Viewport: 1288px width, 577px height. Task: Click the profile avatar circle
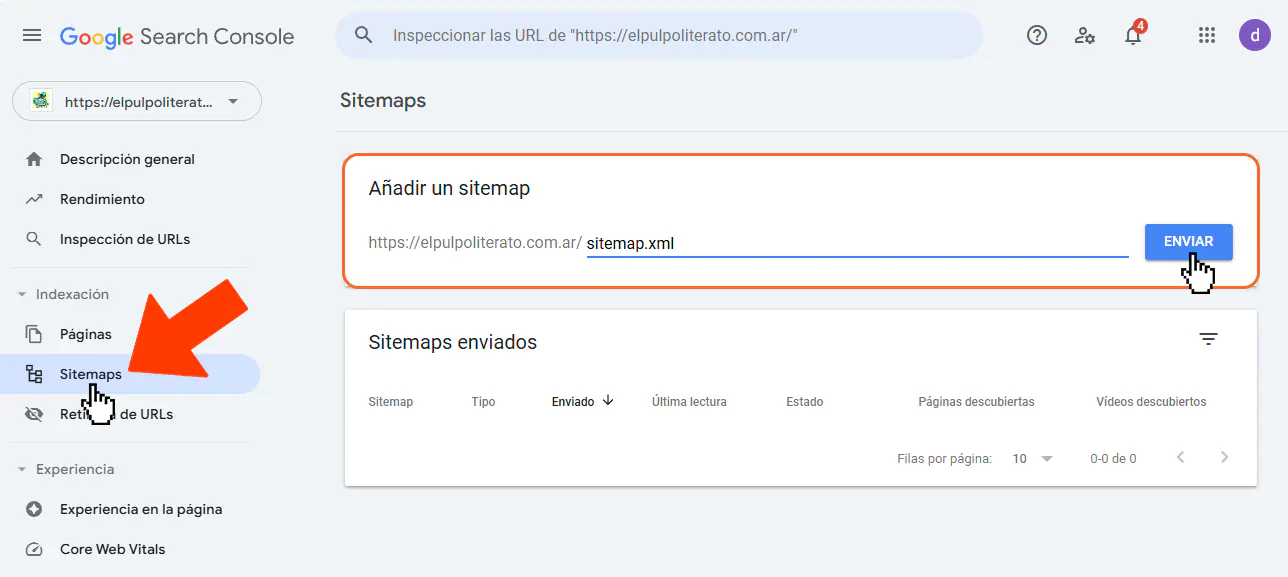(1254, 35)
